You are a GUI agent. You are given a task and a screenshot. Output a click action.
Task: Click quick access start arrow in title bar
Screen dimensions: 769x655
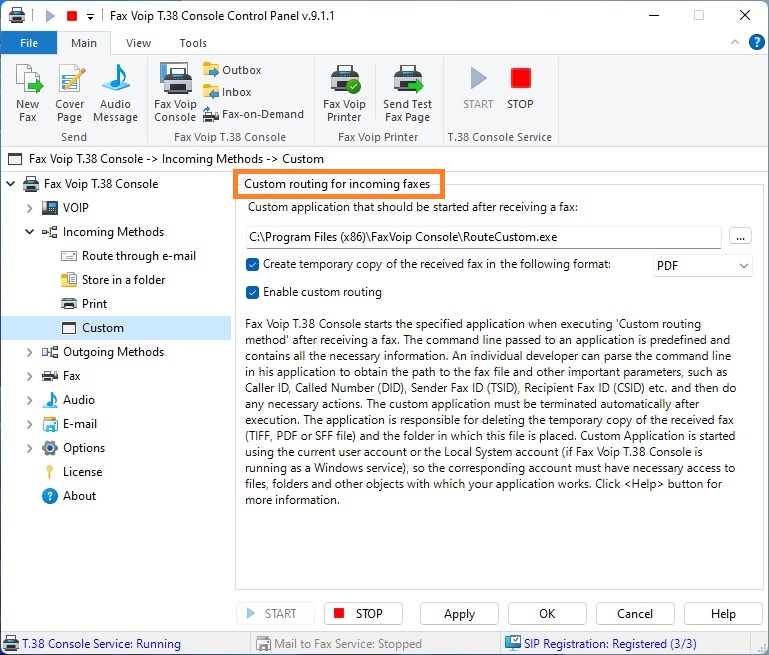pos(50,16)
